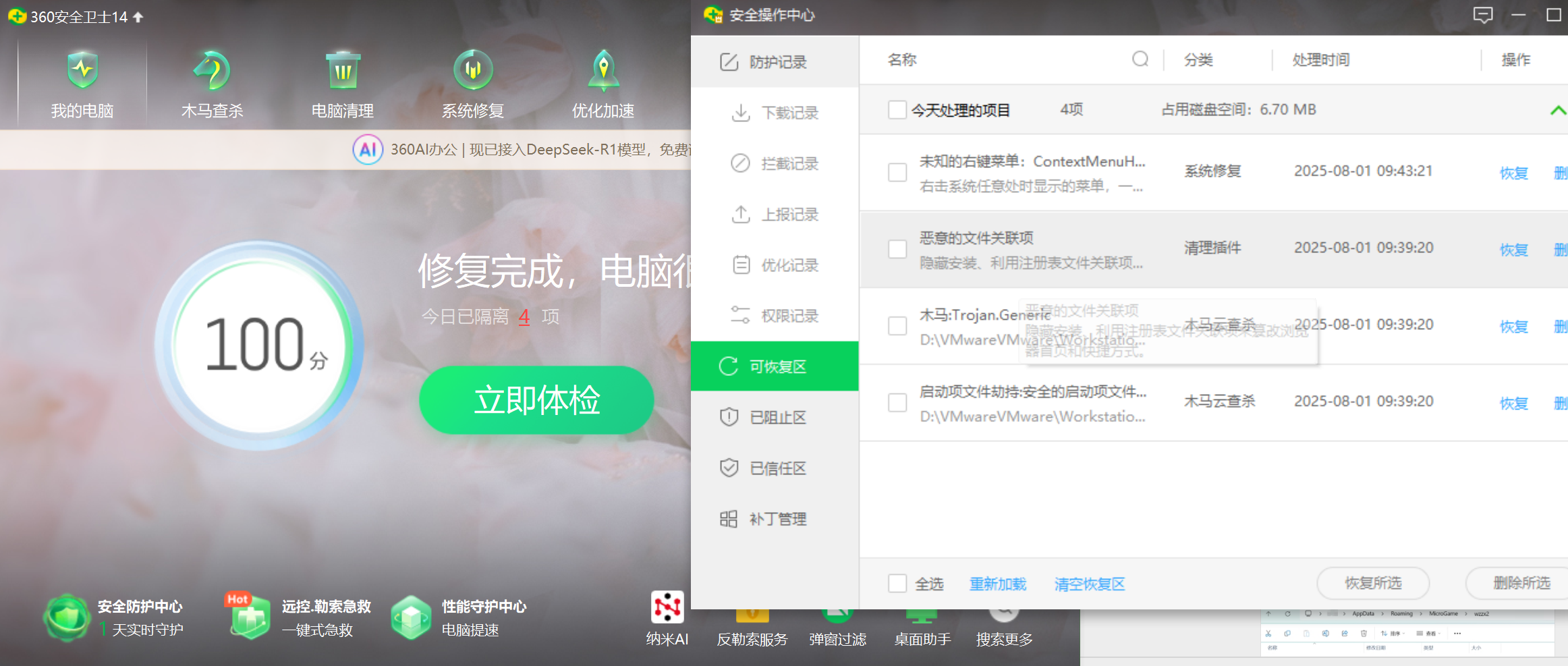Open 电脑清理 trash bin icon

(x=343, y=70)
